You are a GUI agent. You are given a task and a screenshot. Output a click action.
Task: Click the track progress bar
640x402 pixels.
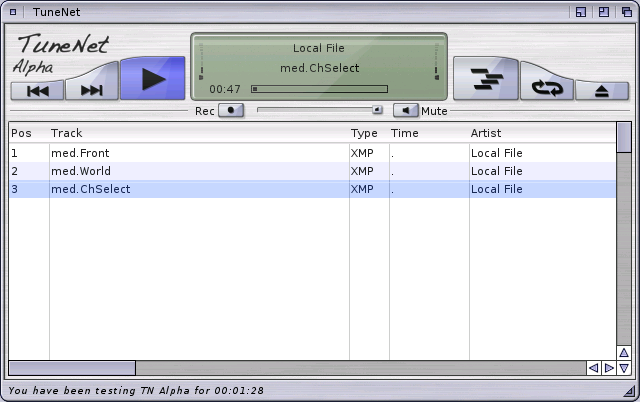point(318,89)
